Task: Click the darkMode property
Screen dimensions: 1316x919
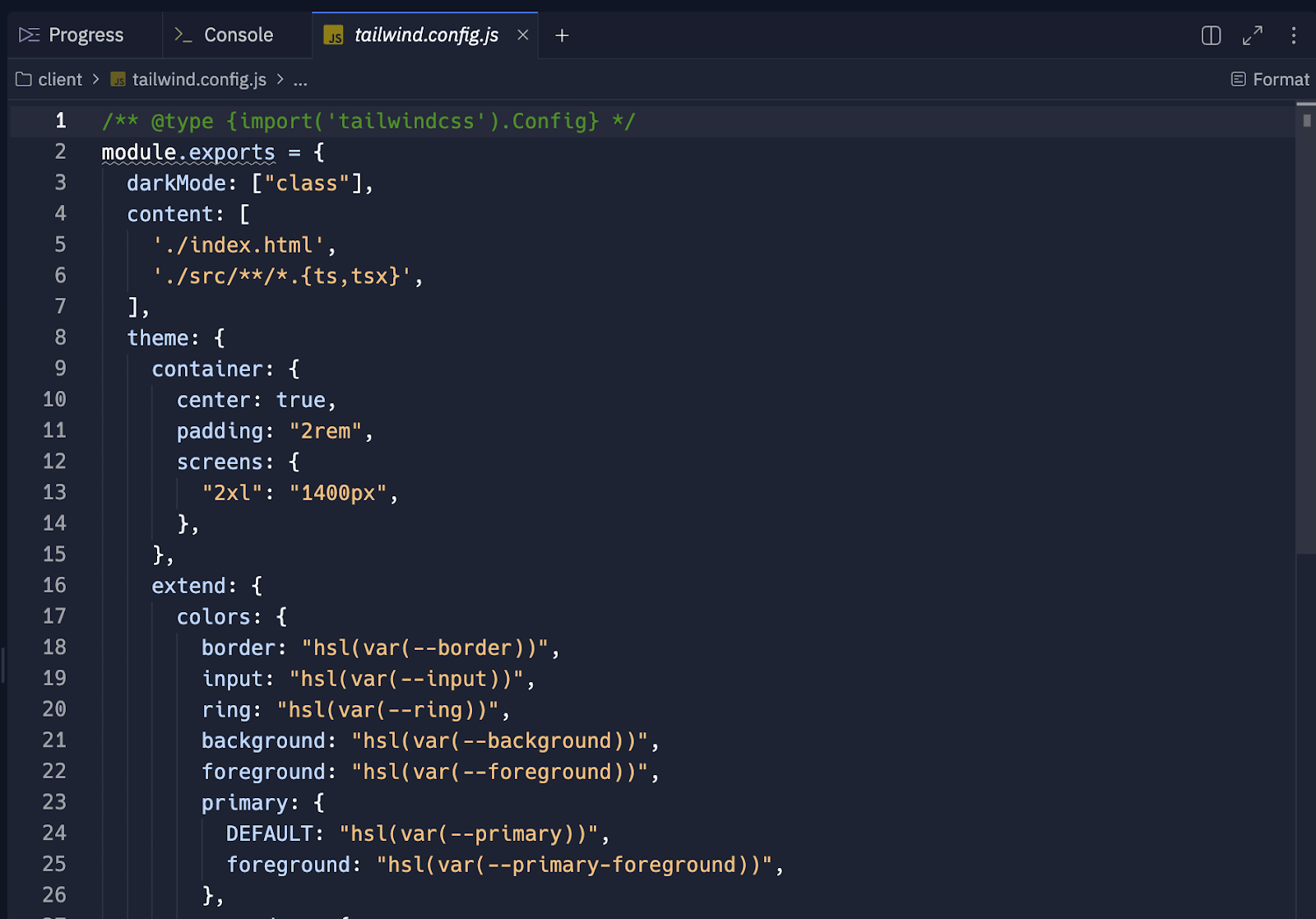Action: pyautogui.click(x=176, y=183)
